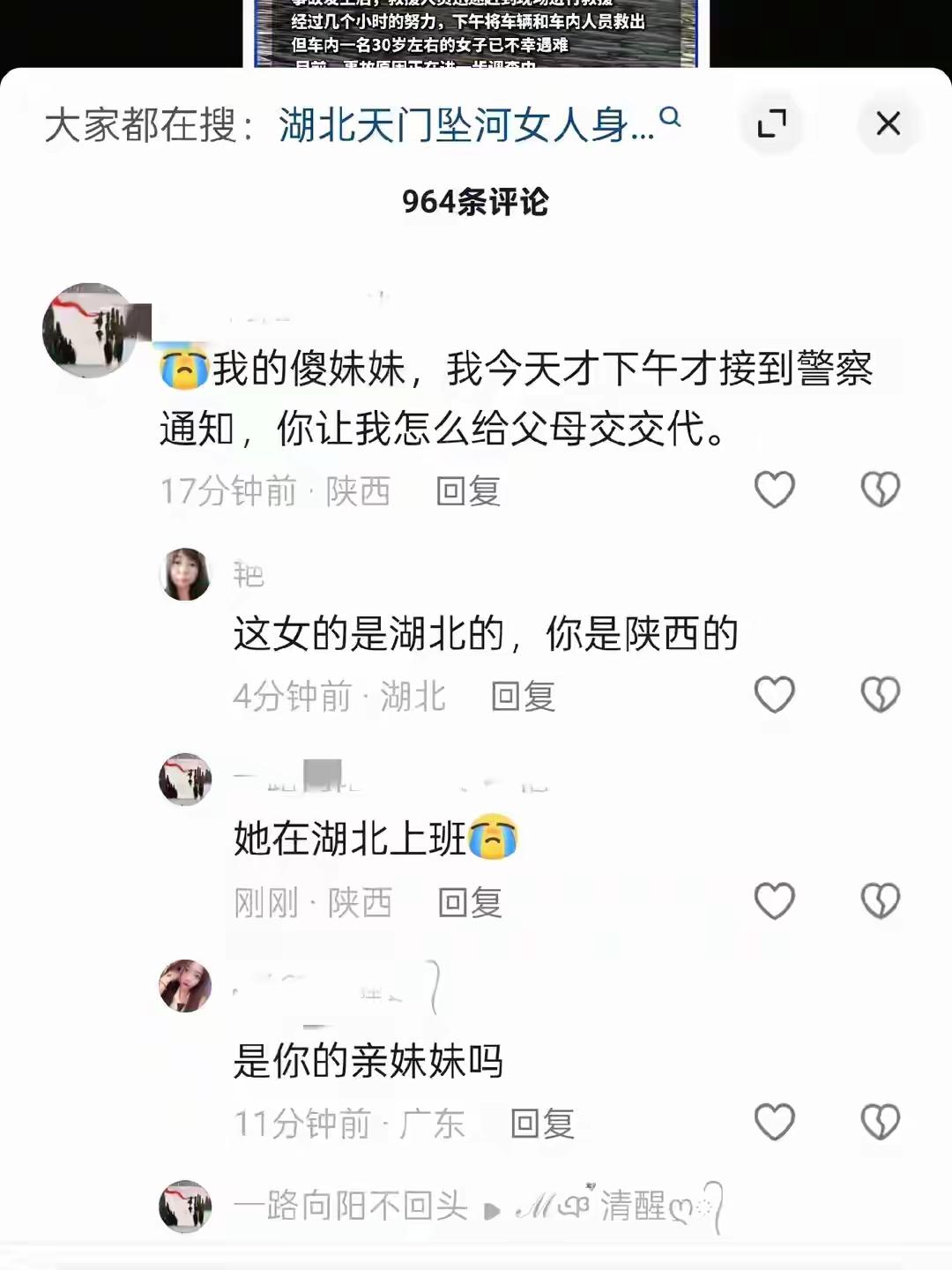Open avatar of user asking '是你的亲妹妹吗'
Viewport: 952px width, 1270px height.
point(185,986)
